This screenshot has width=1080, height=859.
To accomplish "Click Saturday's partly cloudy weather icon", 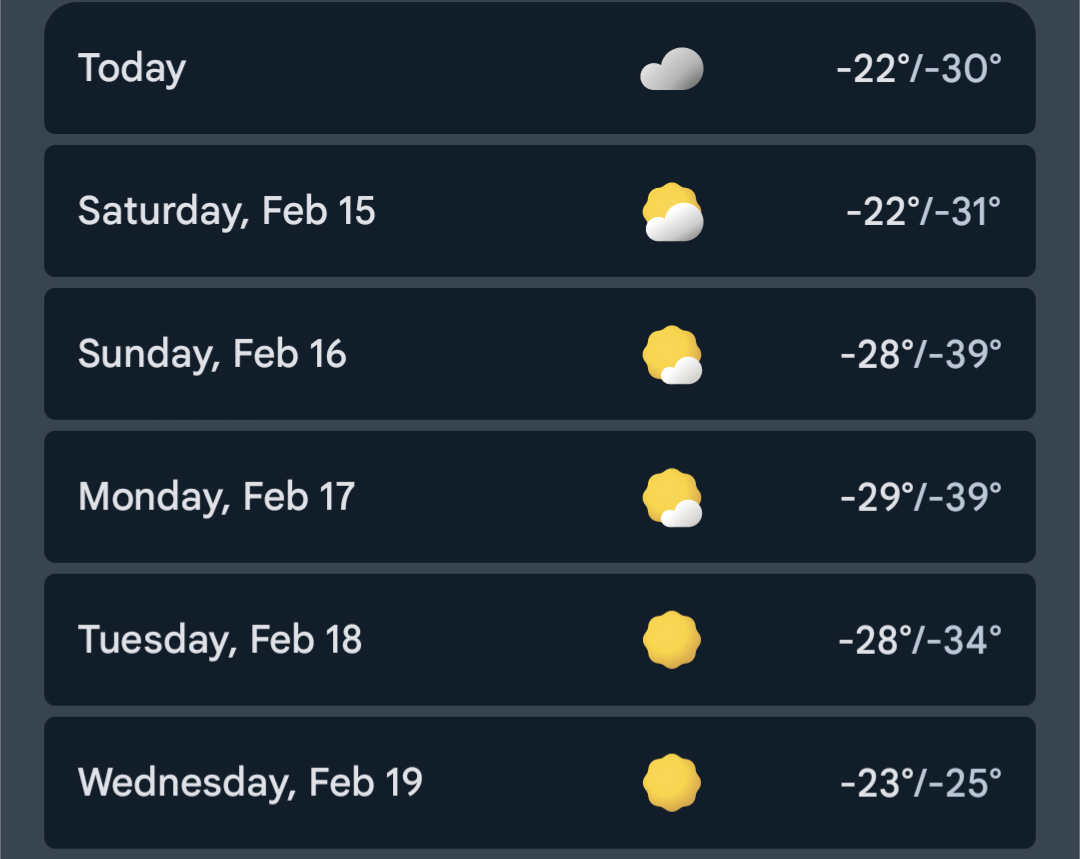I will [x=672, y=212].
